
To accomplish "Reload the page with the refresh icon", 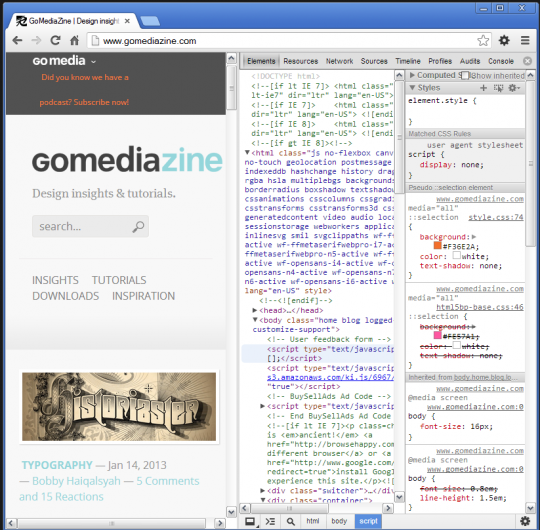I will point(55,40).
